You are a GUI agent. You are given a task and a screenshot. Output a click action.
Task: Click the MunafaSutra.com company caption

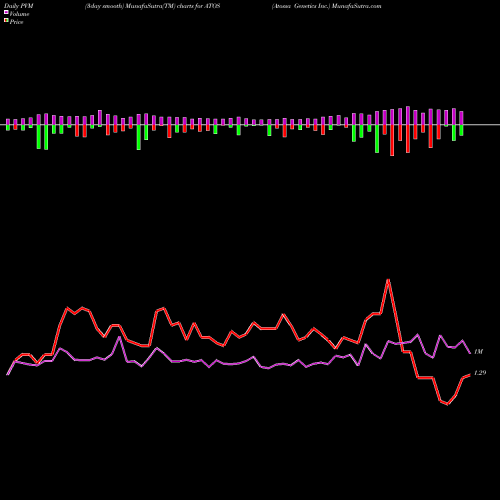[x=326, y=6]
